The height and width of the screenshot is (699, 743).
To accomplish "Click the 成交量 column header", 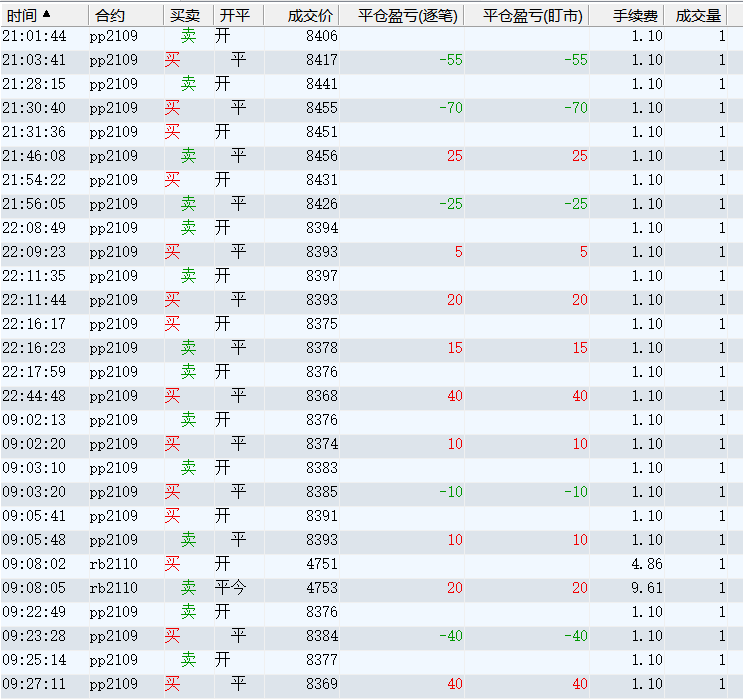I will [695, 16].
